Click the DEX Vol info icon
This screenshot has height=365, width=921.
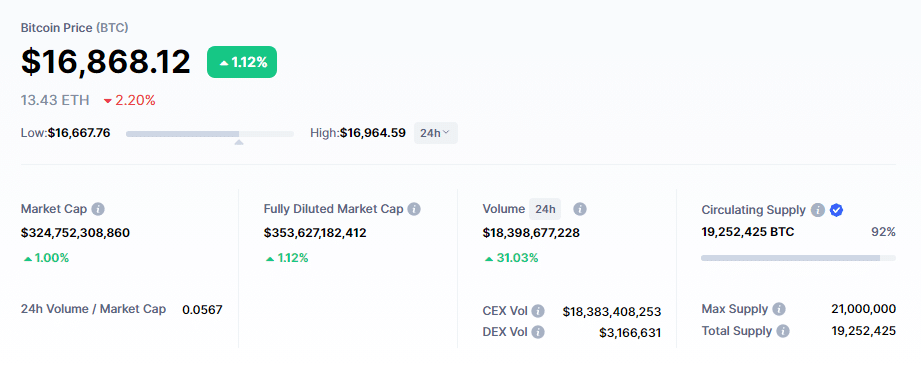[538, 332]
